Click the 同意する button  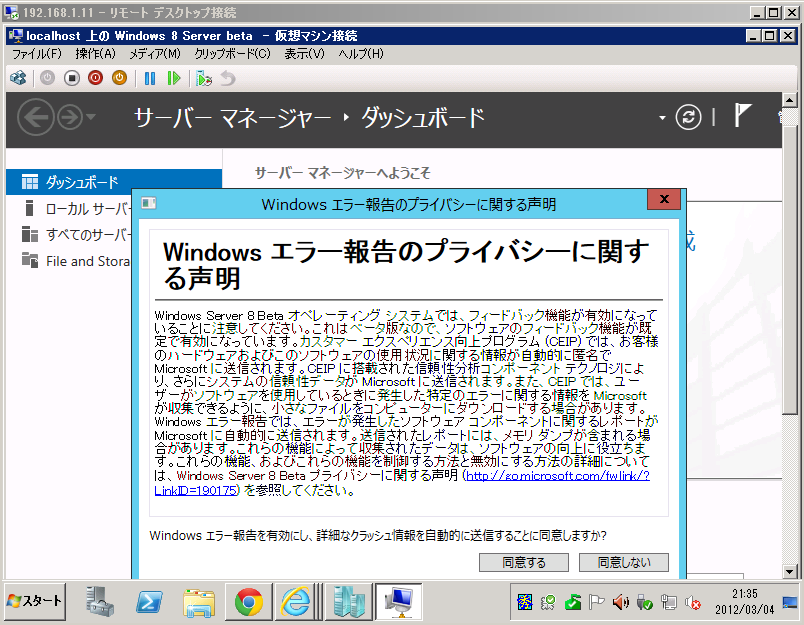click(523, 563)
